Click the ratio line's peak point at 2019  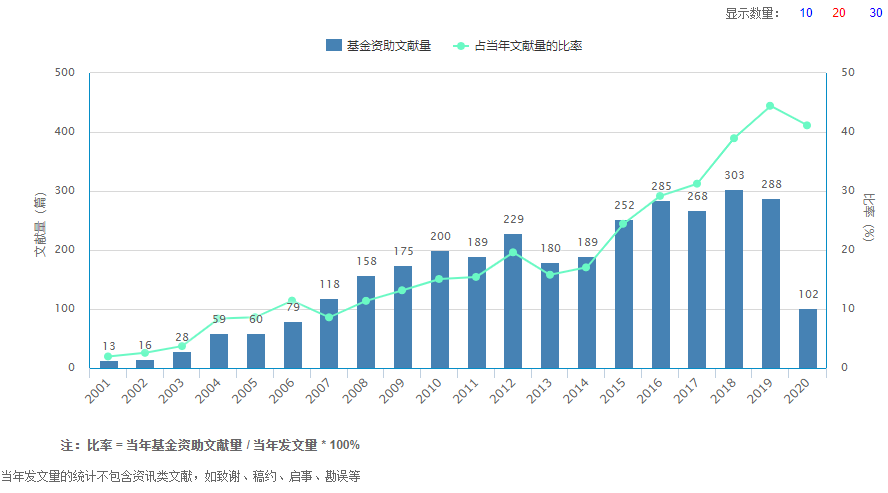[x=770, y=106]
